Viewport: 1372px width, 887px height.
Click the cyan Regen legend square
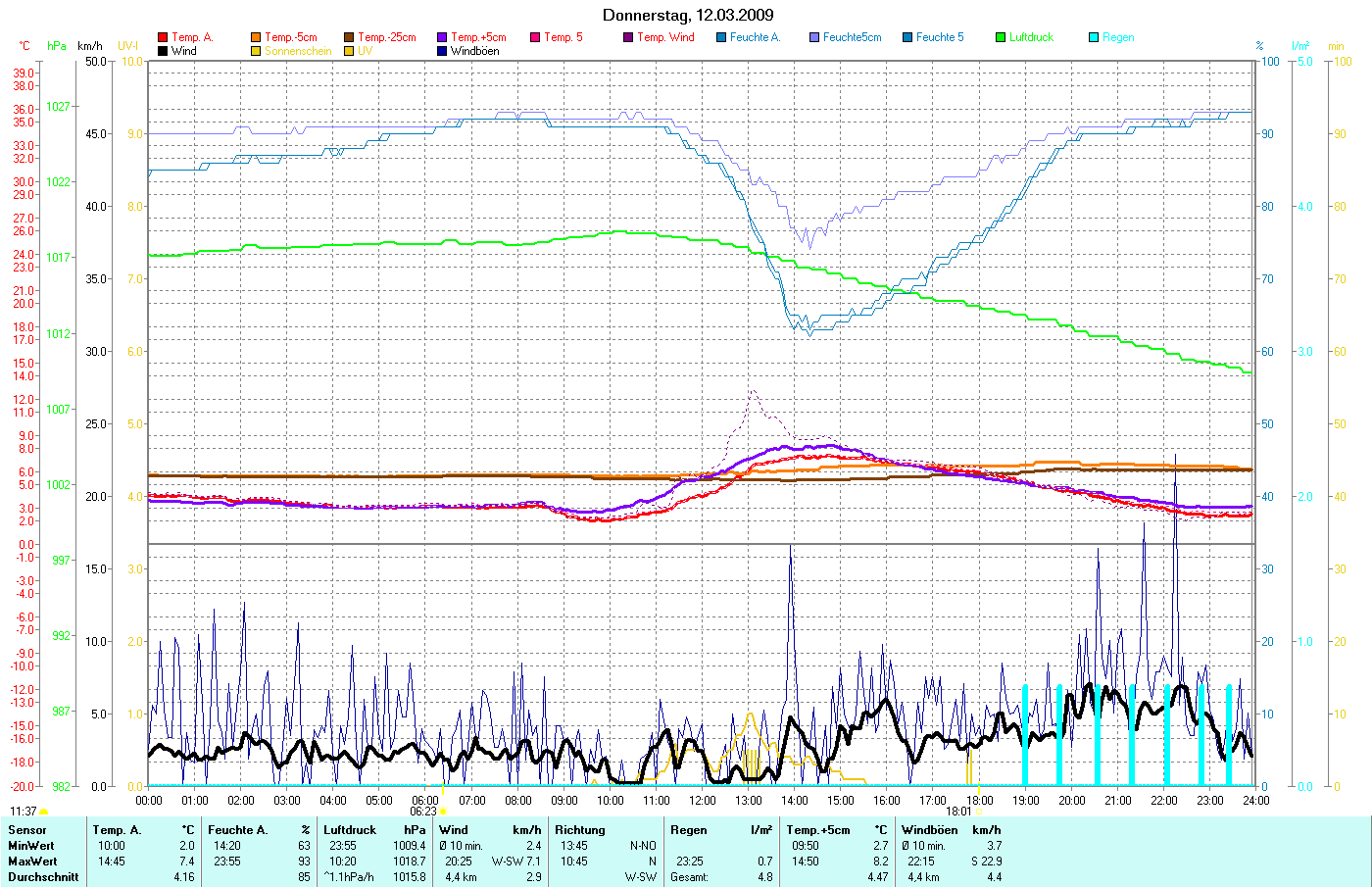(1094, 37)
